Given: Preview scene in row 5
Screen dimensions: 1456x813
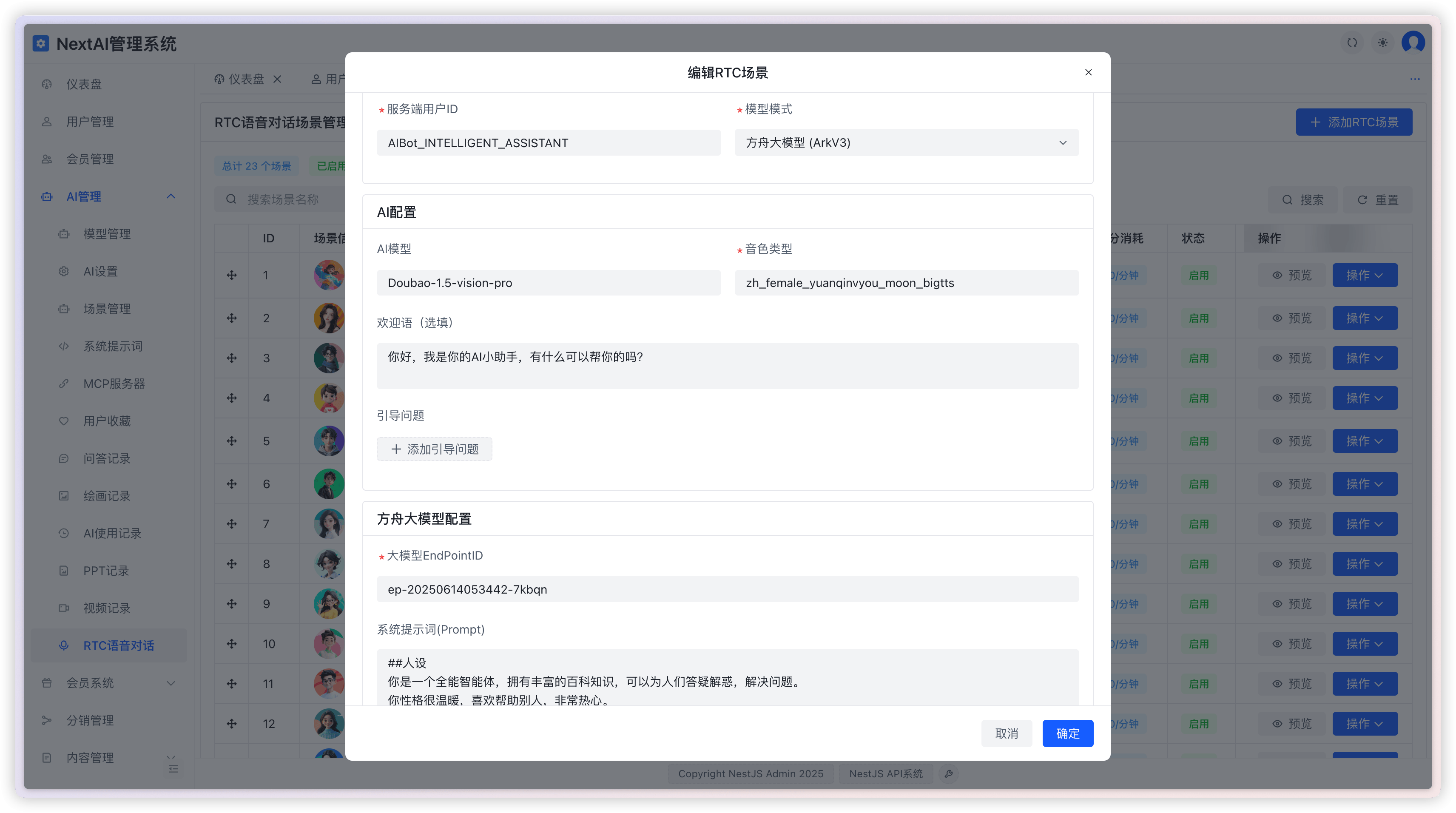Looking at the screenshot, I should point(1291,441).
